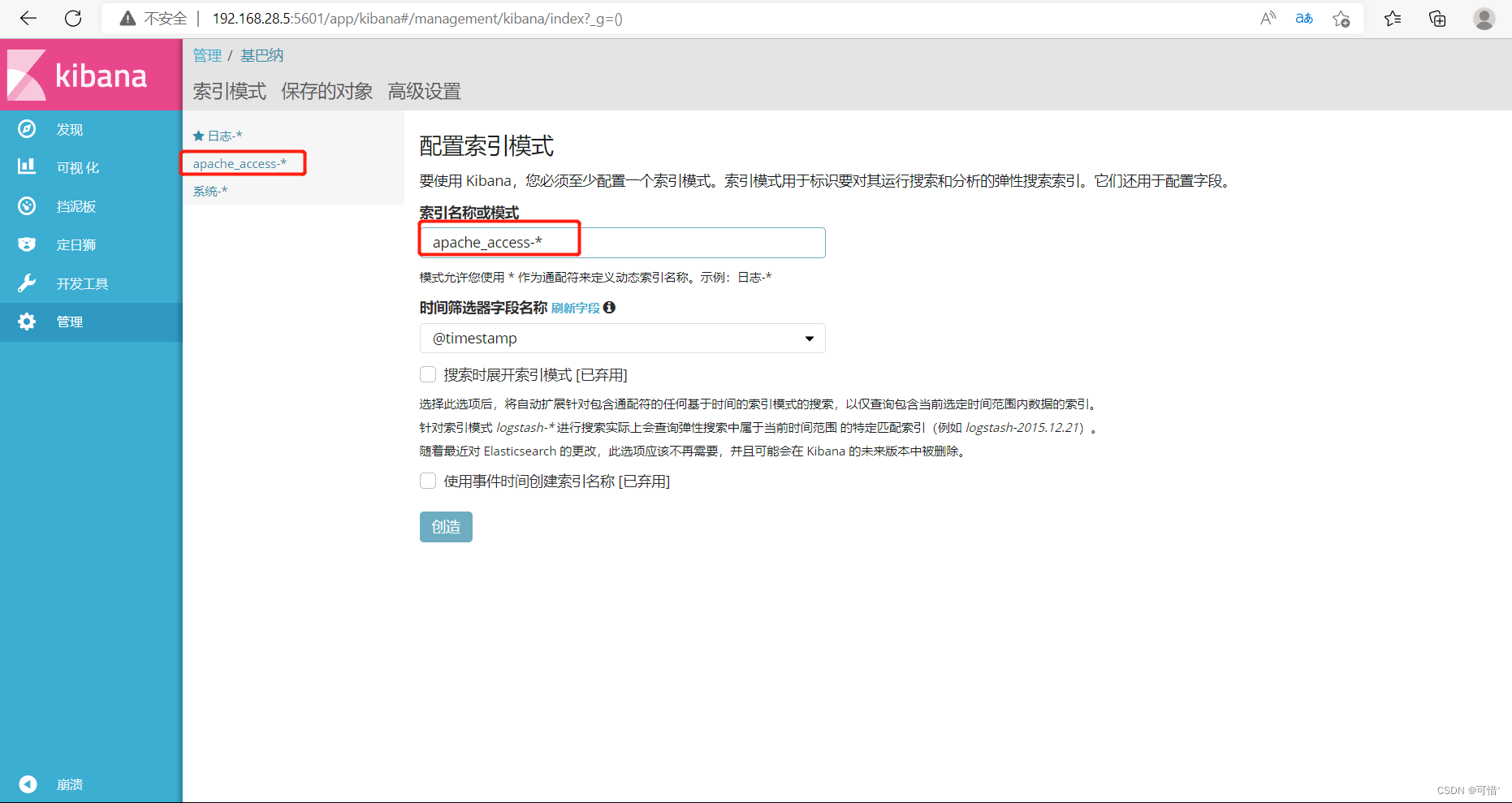Click inside the 索引名称或模式 input field
Screen dimensions: 1512x803
pos(621,242)
